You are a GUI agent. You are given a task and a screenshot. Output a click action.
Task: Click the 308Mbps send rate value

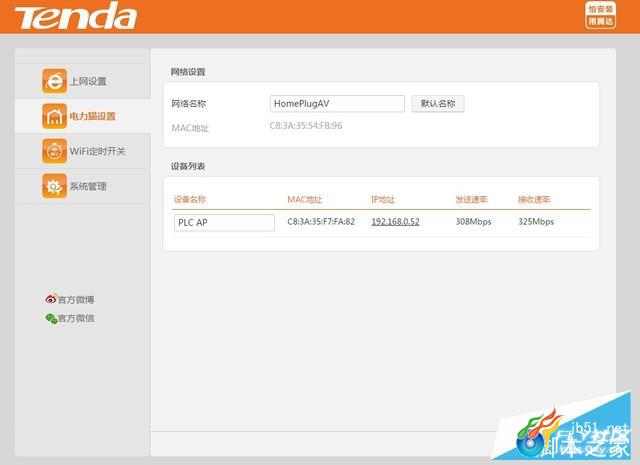[473, 222]
